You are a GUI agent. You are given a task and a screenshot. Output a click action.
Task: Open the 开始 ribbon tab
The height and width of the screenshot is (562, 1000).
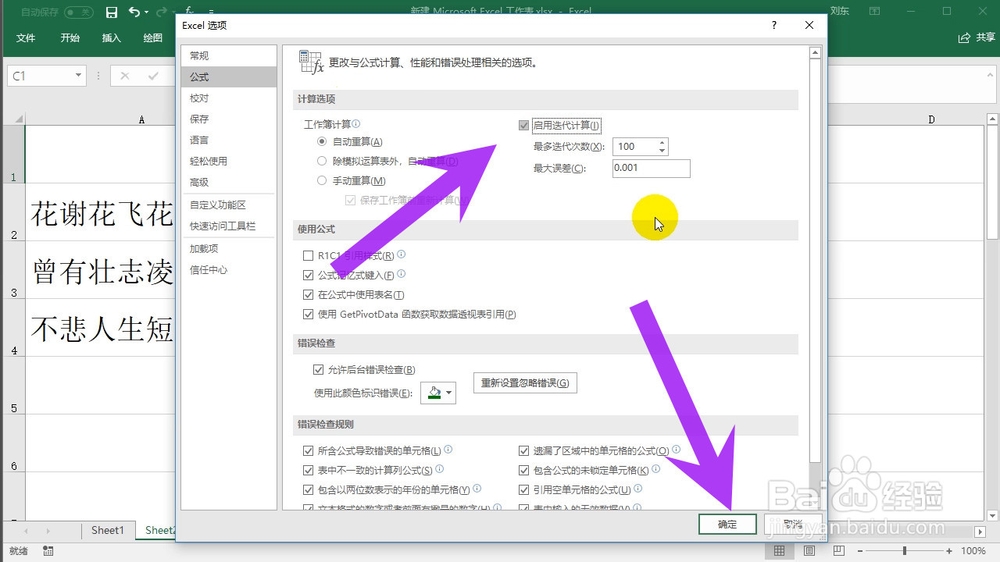[x=70, y=38]
